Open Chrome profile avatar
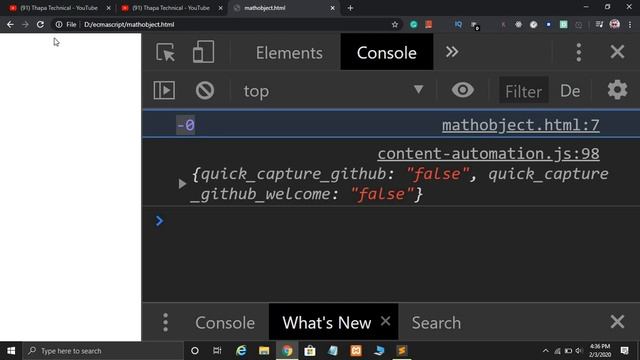640x360 pixels. [614, 24]
